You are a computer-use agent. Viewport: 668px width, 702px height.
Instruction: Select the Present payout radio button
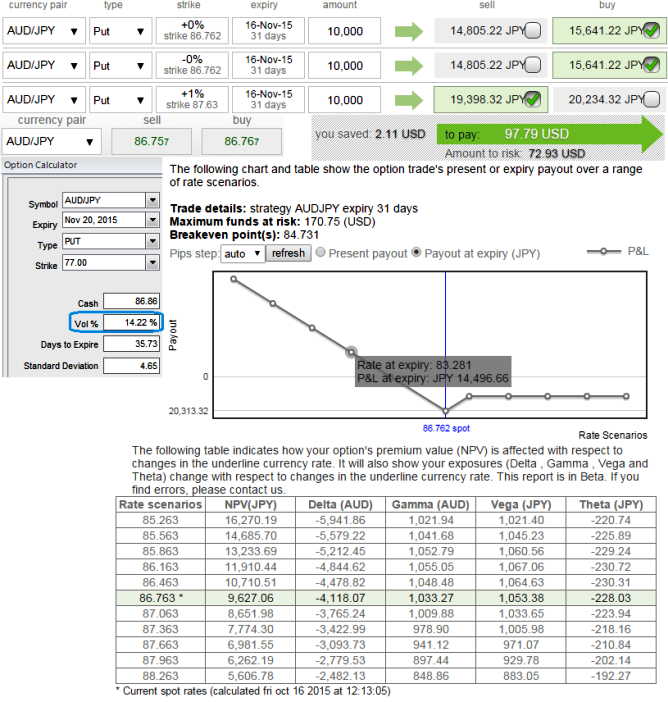(321, 252)
